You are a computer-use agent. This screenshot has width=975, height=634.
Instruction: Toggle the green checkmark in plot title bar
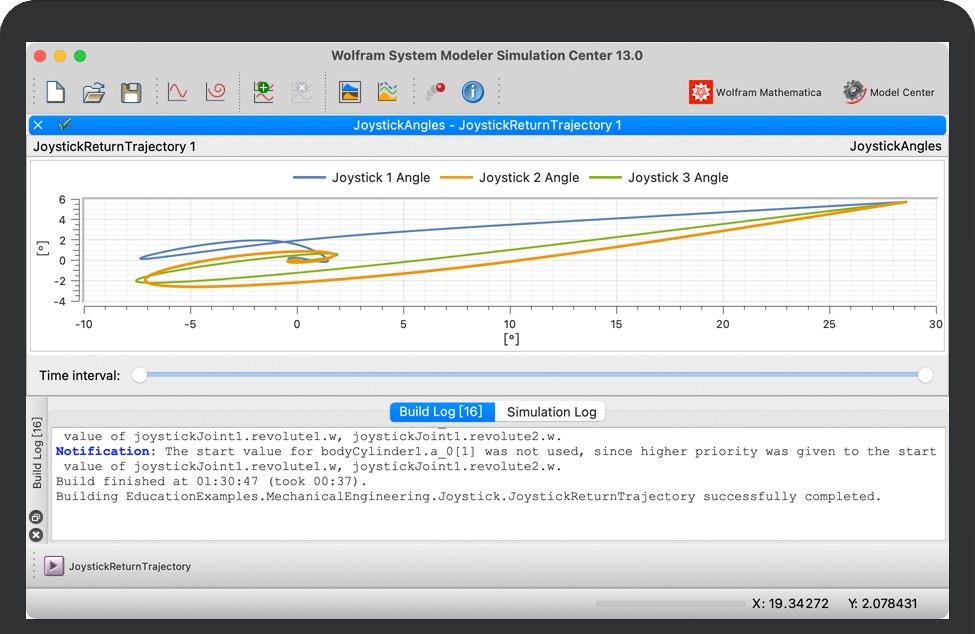[65, 125]
